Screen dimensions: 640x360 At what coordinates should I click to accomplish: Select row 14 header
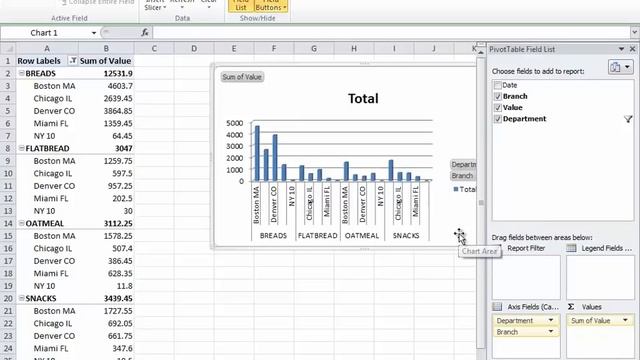[x=8, y=223]
